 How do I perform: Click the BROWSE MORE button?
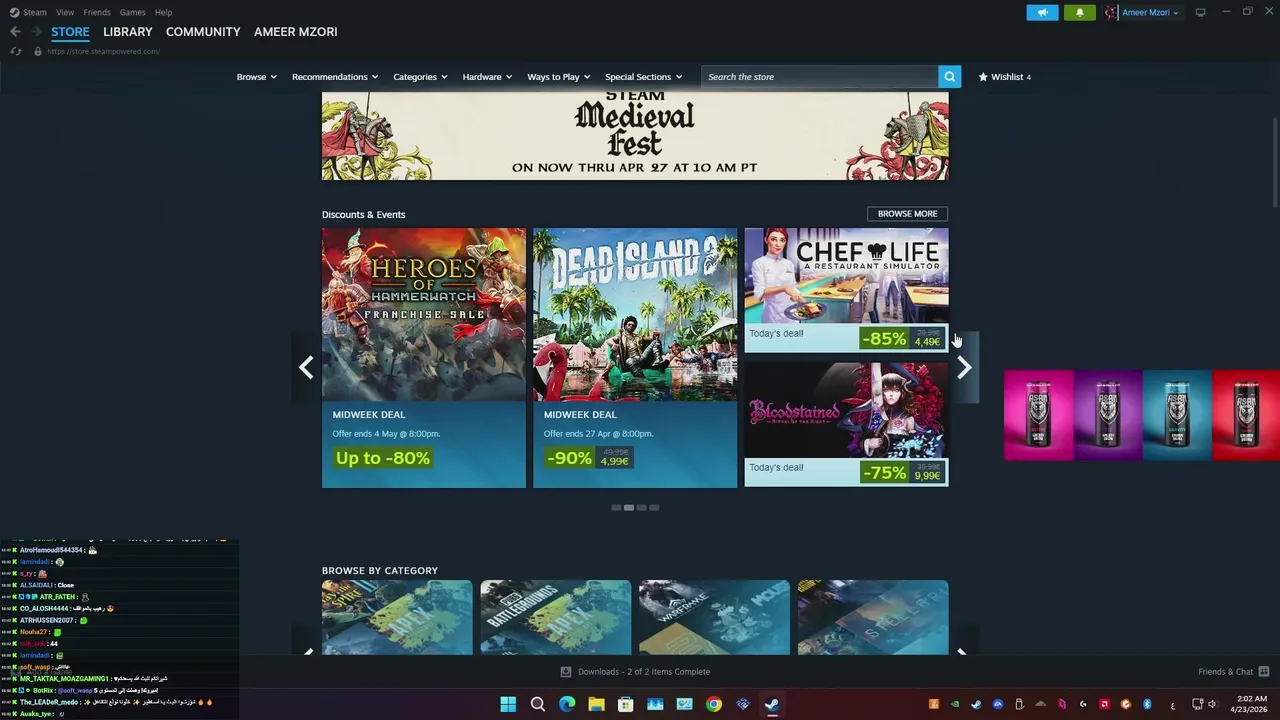[x=907, y=213]
